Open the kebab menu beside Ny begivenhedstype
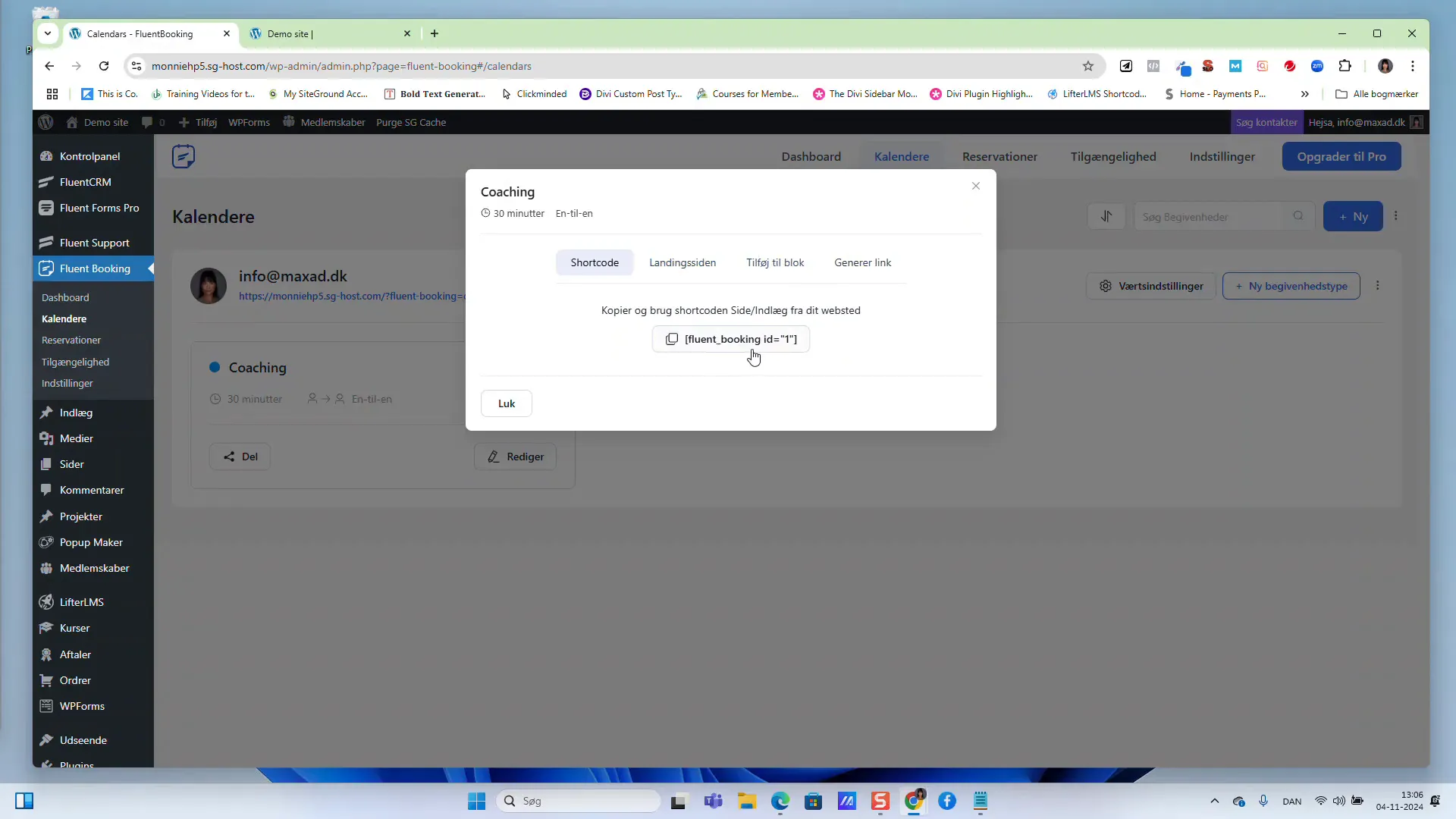Viewport: 1456px width, 819px height. coord(1379,286)
